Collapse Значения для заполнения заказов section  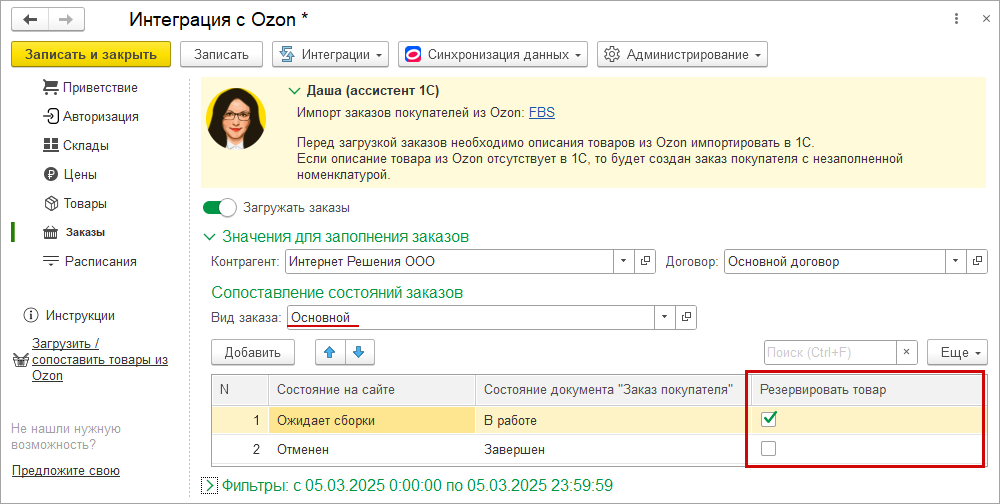[x=209, y=237]
